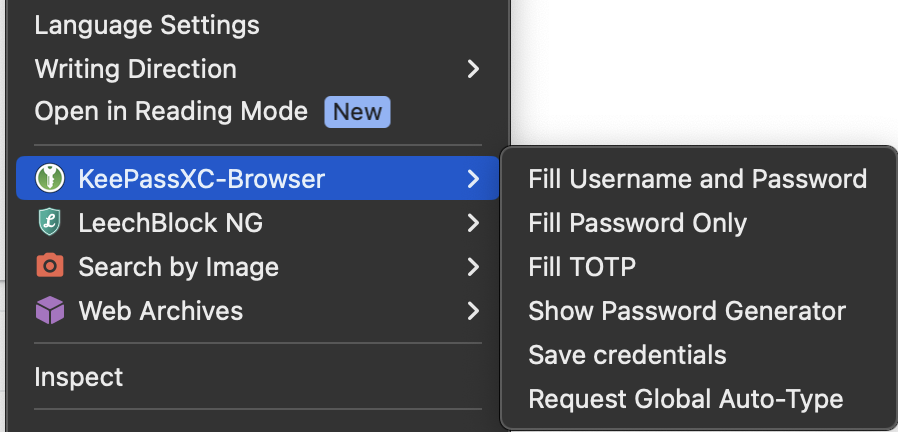Screen dimensions: 898x432
Task: Click the New badge beside Reading Mode
Action: [357, 112]
